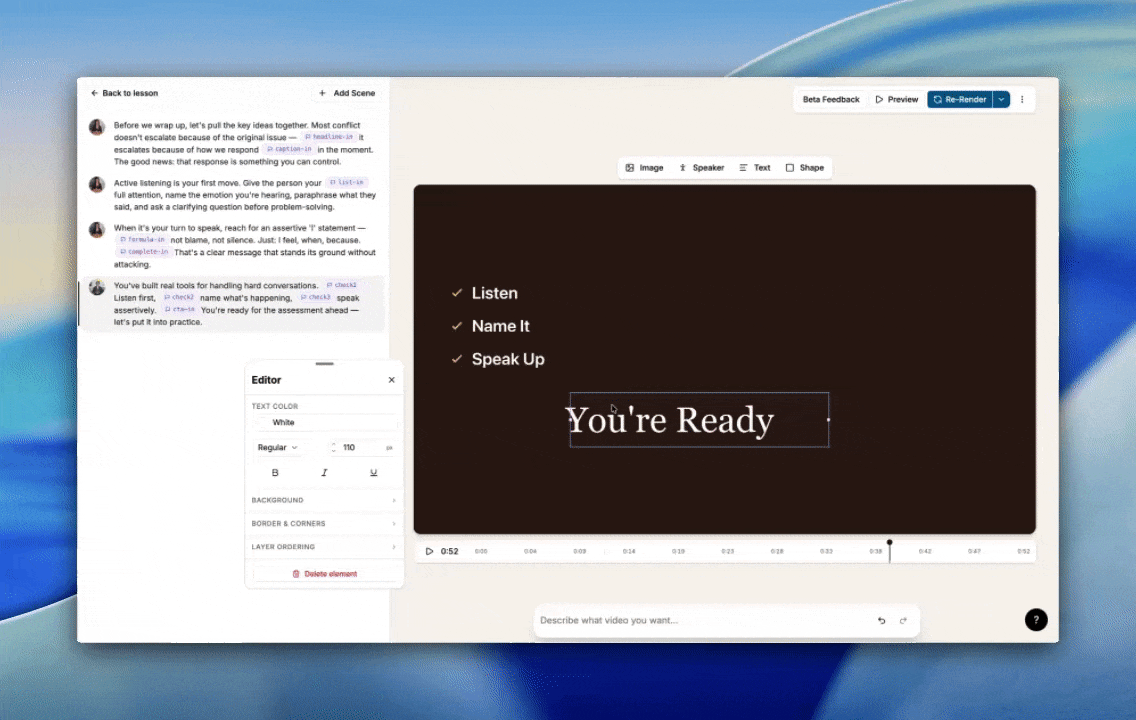Viewport: 1136px width, 720px height.
Task: Select the check3 animation tag
Action: click(x=316, y=298)
